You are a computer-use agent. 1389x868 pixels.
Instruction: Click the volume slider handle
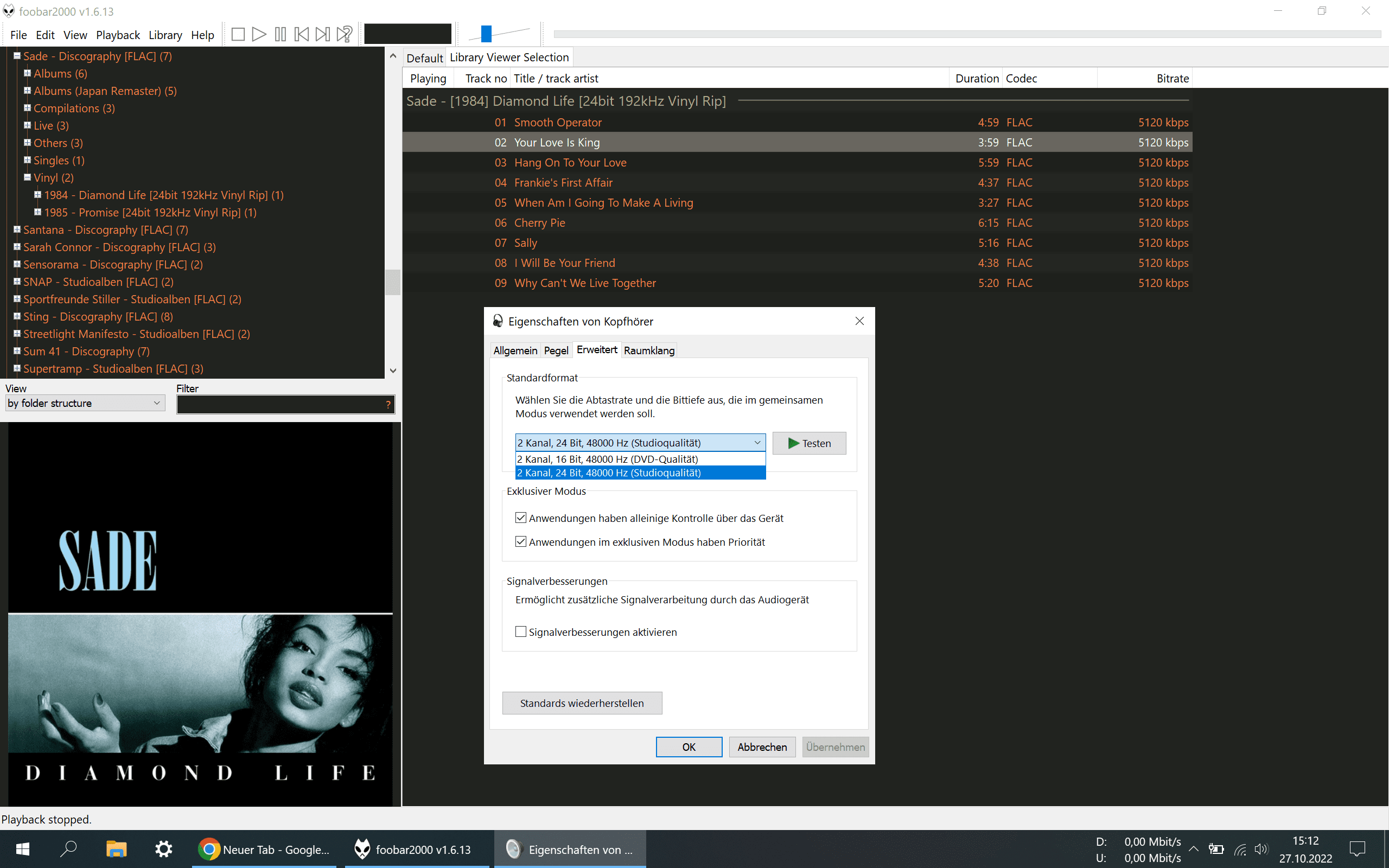click(x=486, y=34)
